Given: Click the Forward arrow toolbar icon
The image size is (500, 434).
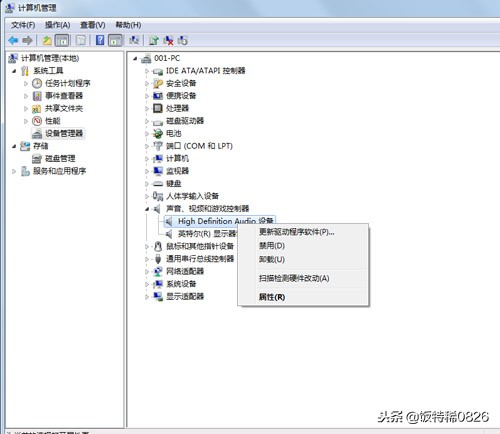Looking at the screenshot, I should tap(27, 40).
